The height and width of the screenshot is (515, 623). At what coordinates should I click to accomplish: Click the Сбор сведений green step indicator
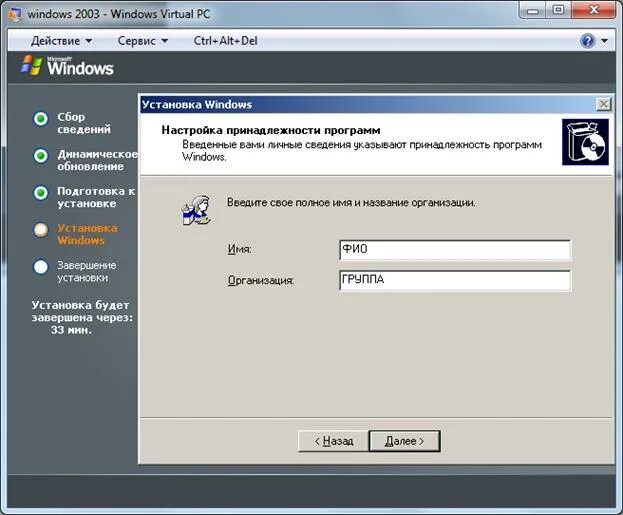click(41, 119)
